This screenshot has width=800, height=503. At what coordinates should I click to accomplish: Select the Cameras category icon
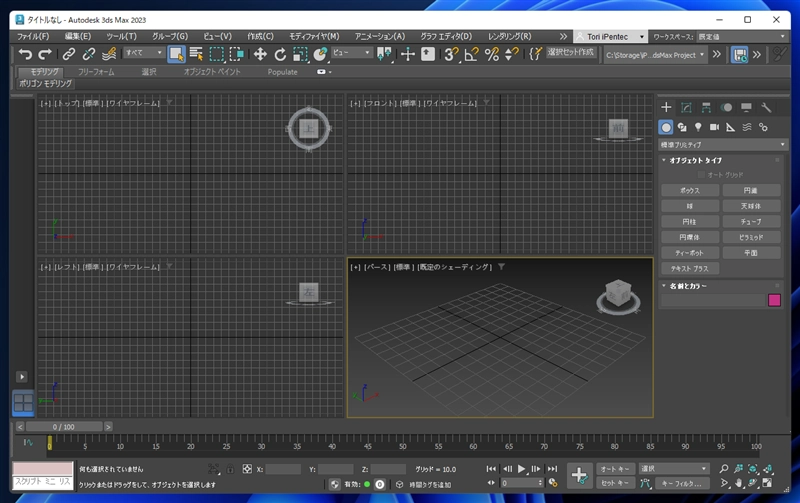point(714,127)
